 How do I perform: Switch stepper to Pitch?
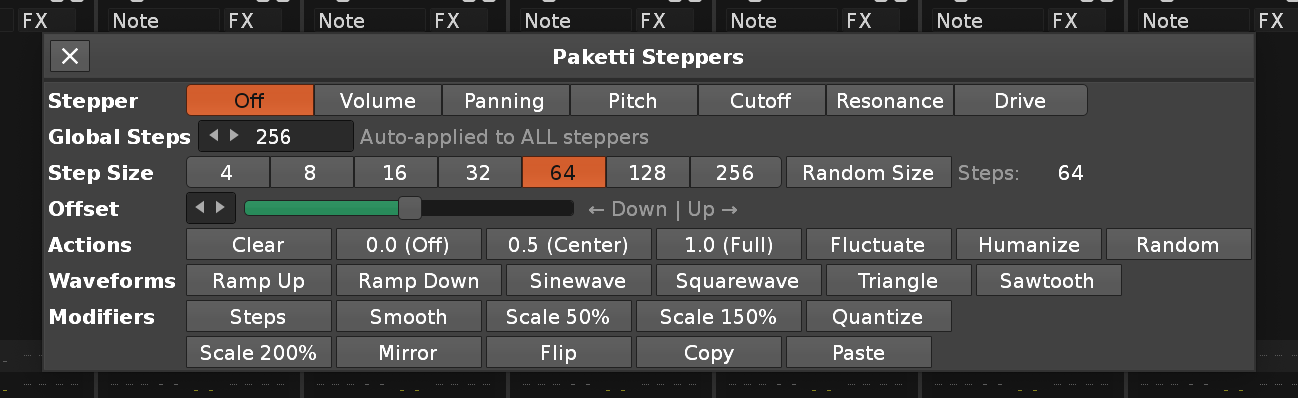coord(634,100)
